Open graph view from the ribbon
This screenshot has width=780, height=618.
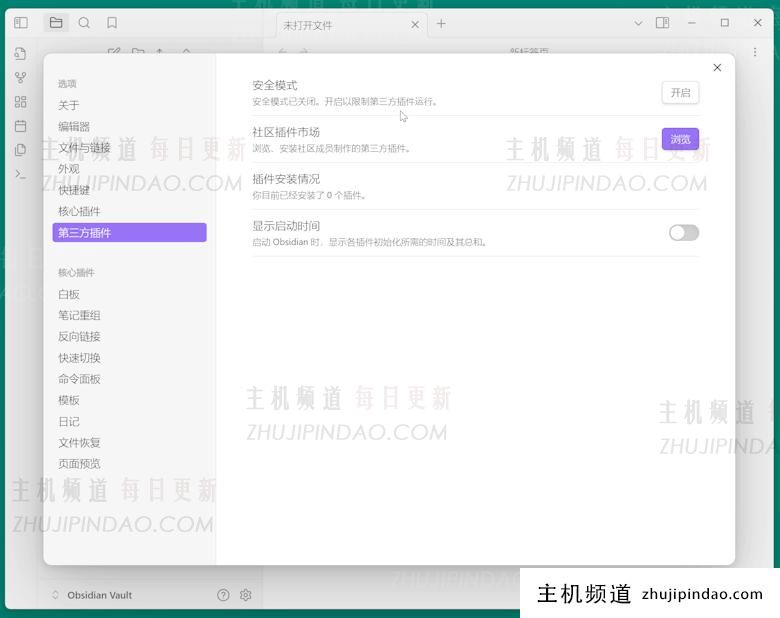point(20,78)
